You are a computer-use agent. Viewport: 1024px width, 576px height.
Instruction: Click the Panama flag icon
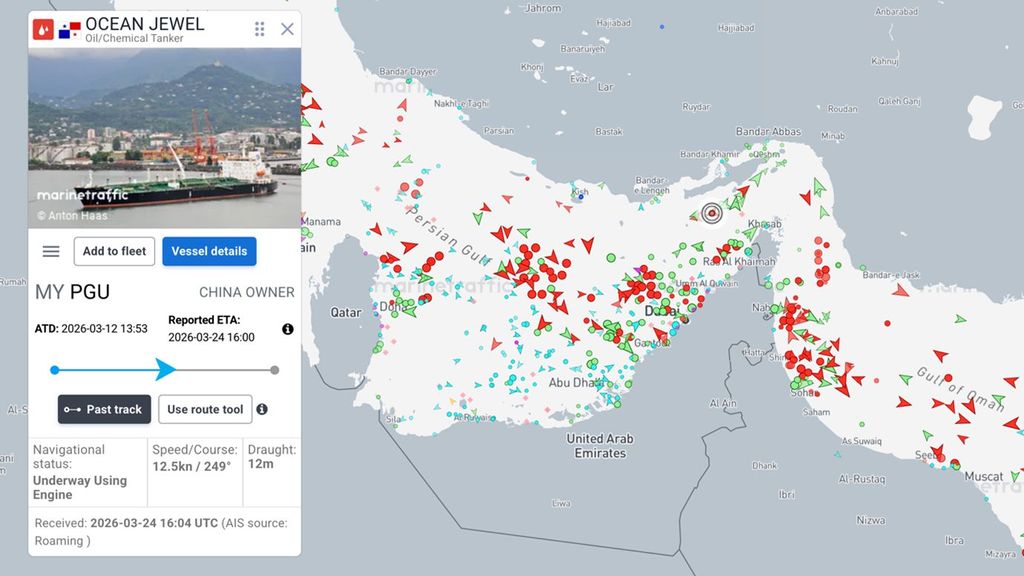[x=69, y=29]
